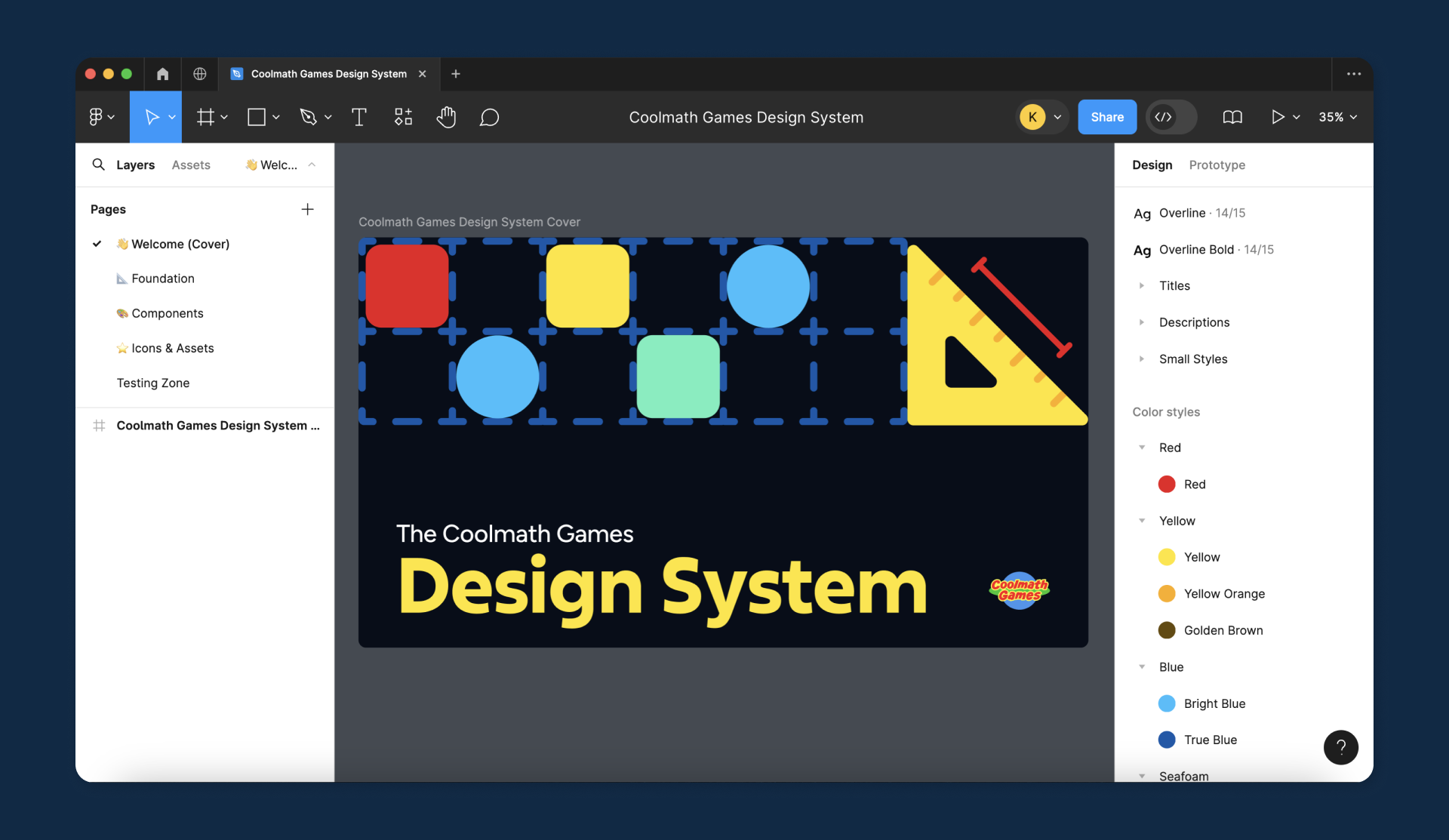Open Pen tool options dropdown
The height and width of the screenshot is (840, 1449).
(x=328, y=117)
